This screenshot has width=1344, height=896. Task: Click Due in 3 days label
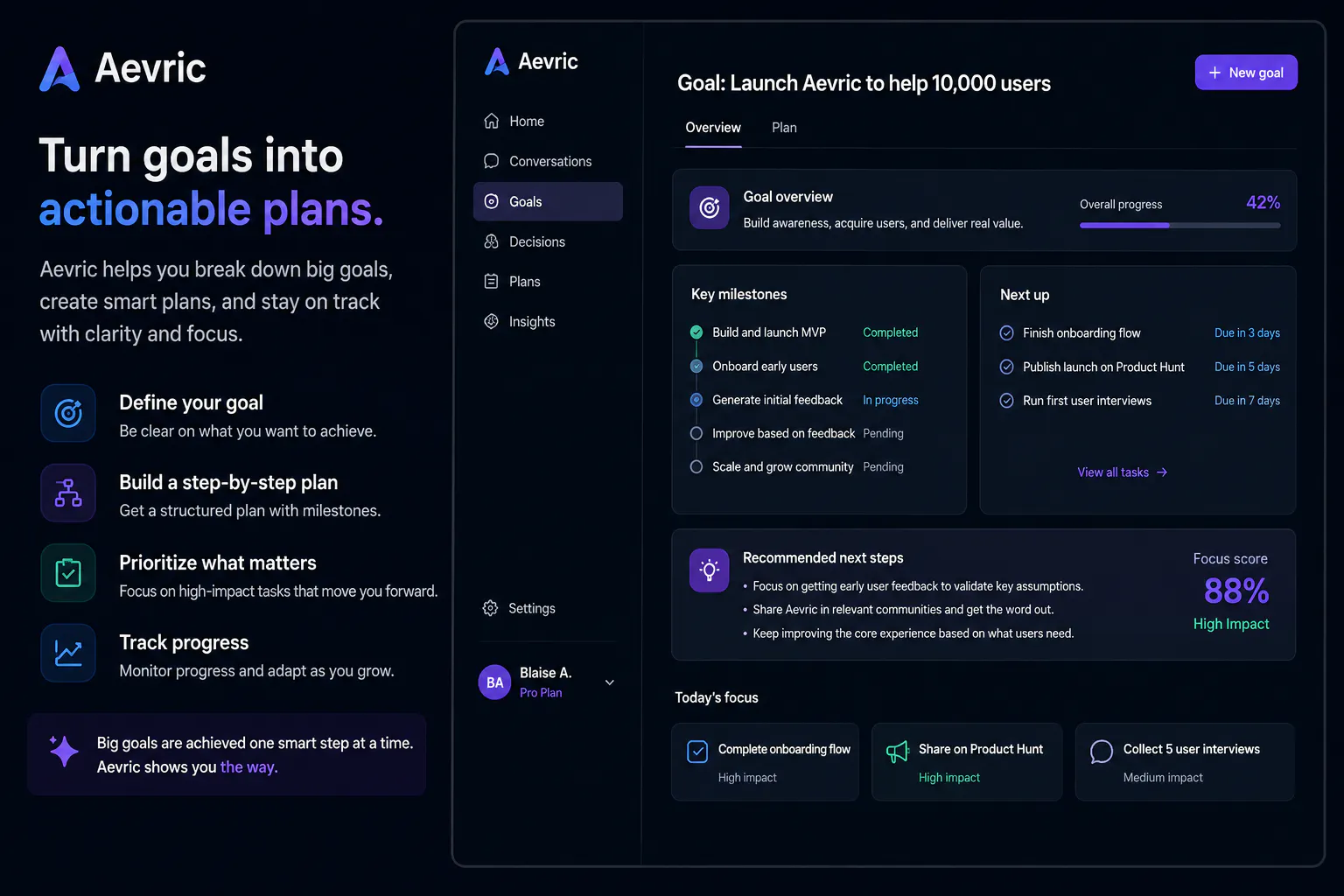coord(1247,333)
